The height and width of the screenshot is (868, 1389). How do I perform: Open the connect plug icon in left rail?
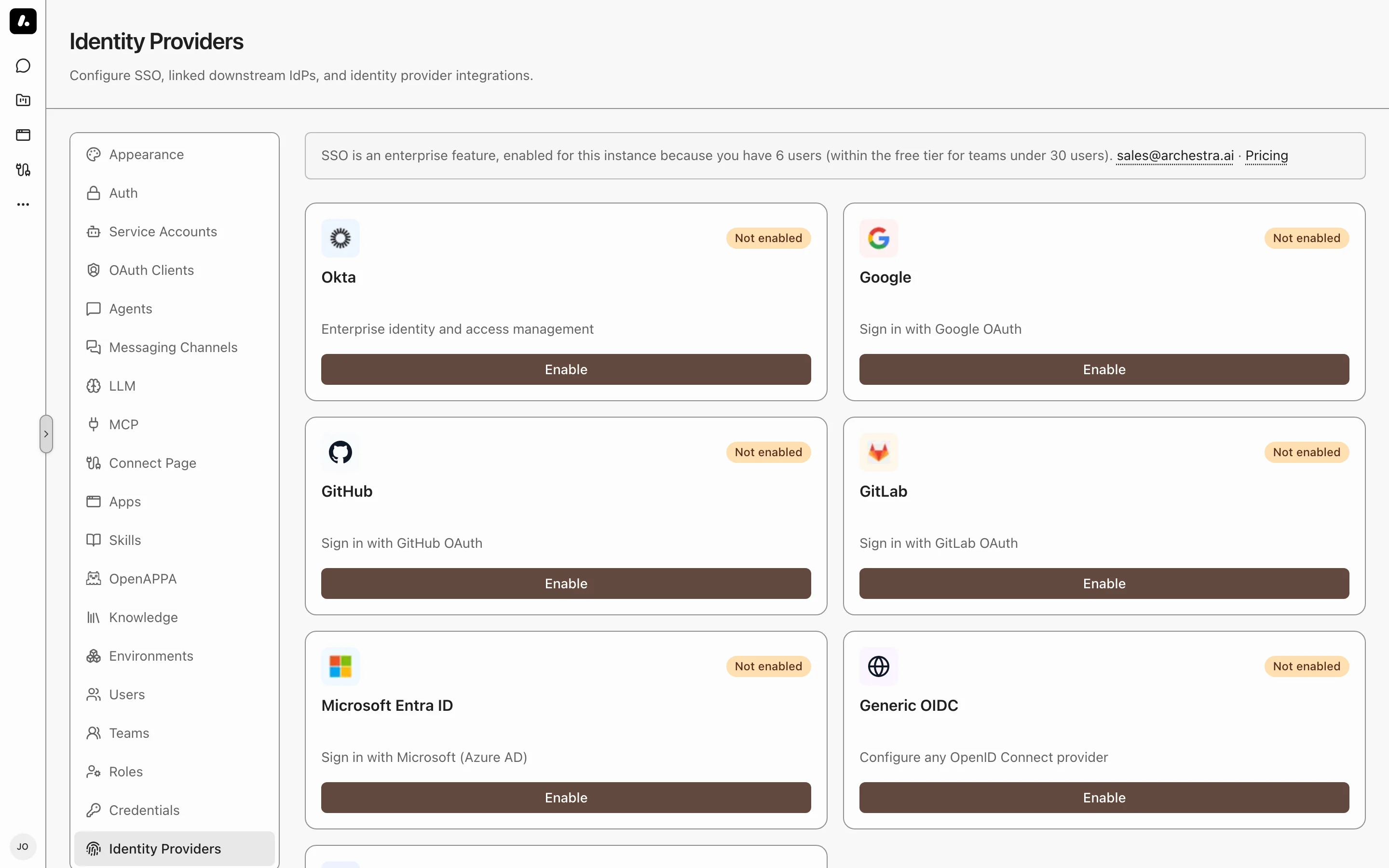pos(23,169)
